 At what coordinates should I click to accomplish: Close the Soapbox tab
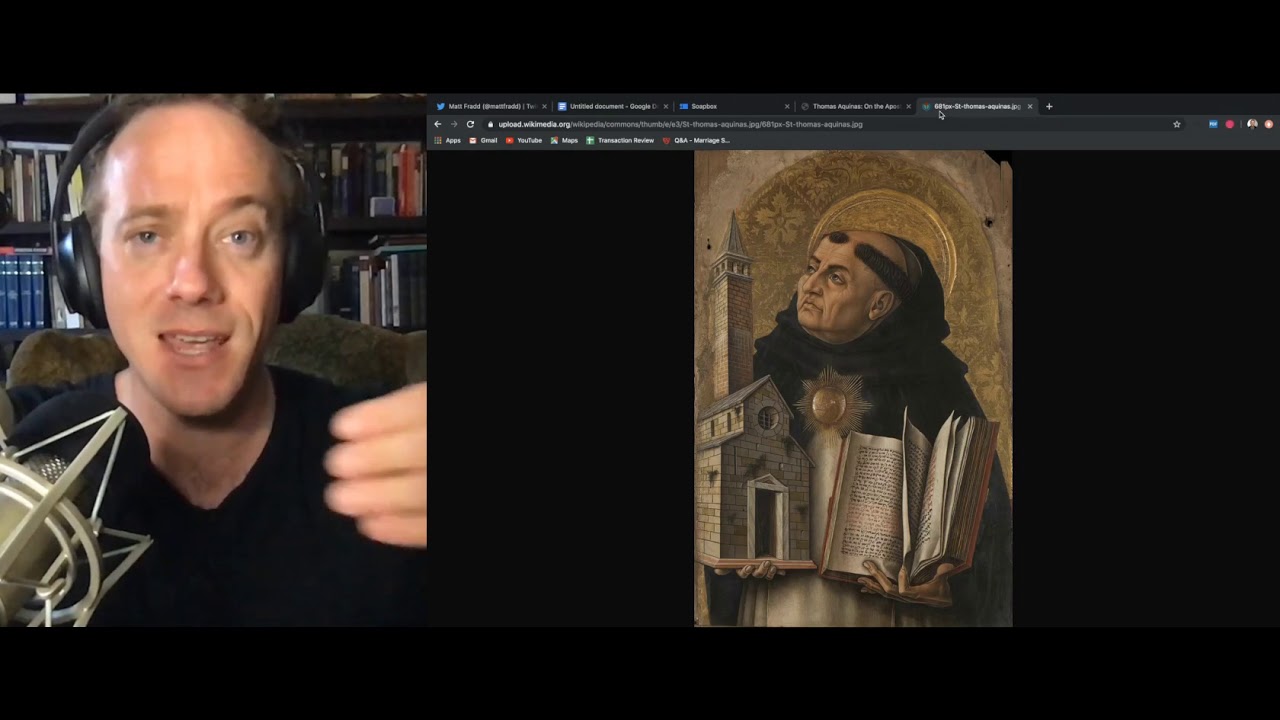click(787, 106)
